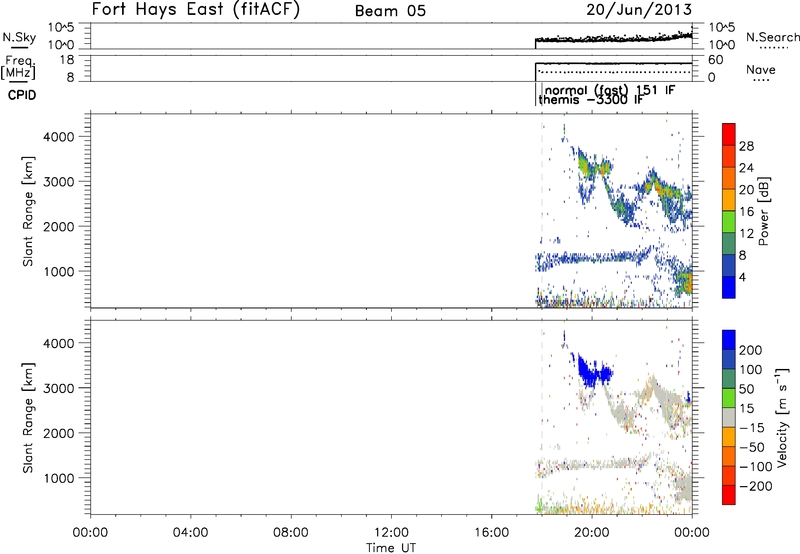This screenshot has height=554, width=800.
Task: Click "Slant Range [km]" label of power panel
Action: coord(28,211)
